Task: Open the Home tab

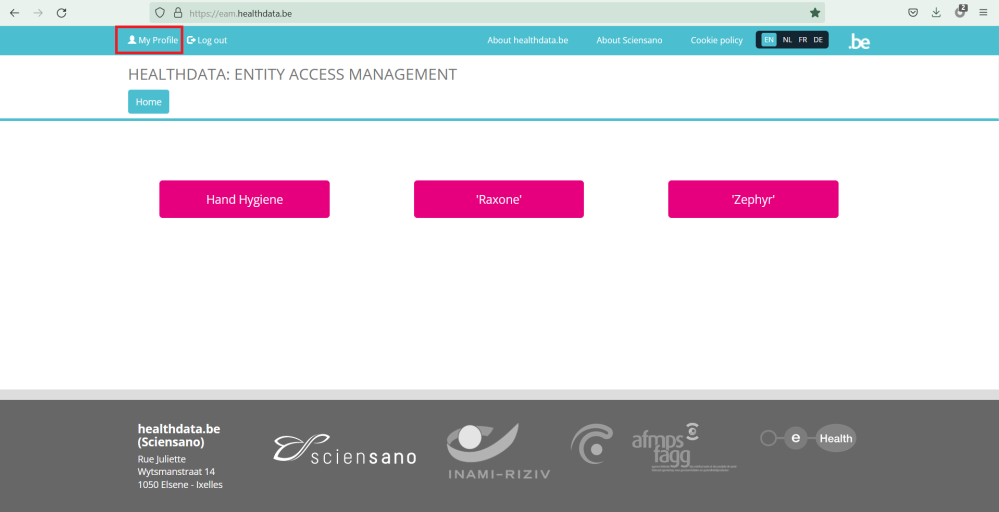Action: 148,102
